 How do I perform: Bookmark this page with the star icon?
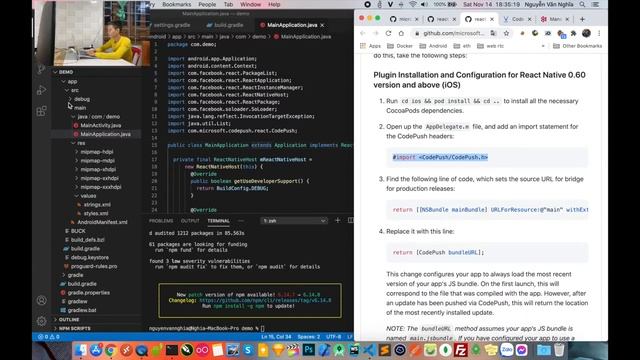click(506, 33)
